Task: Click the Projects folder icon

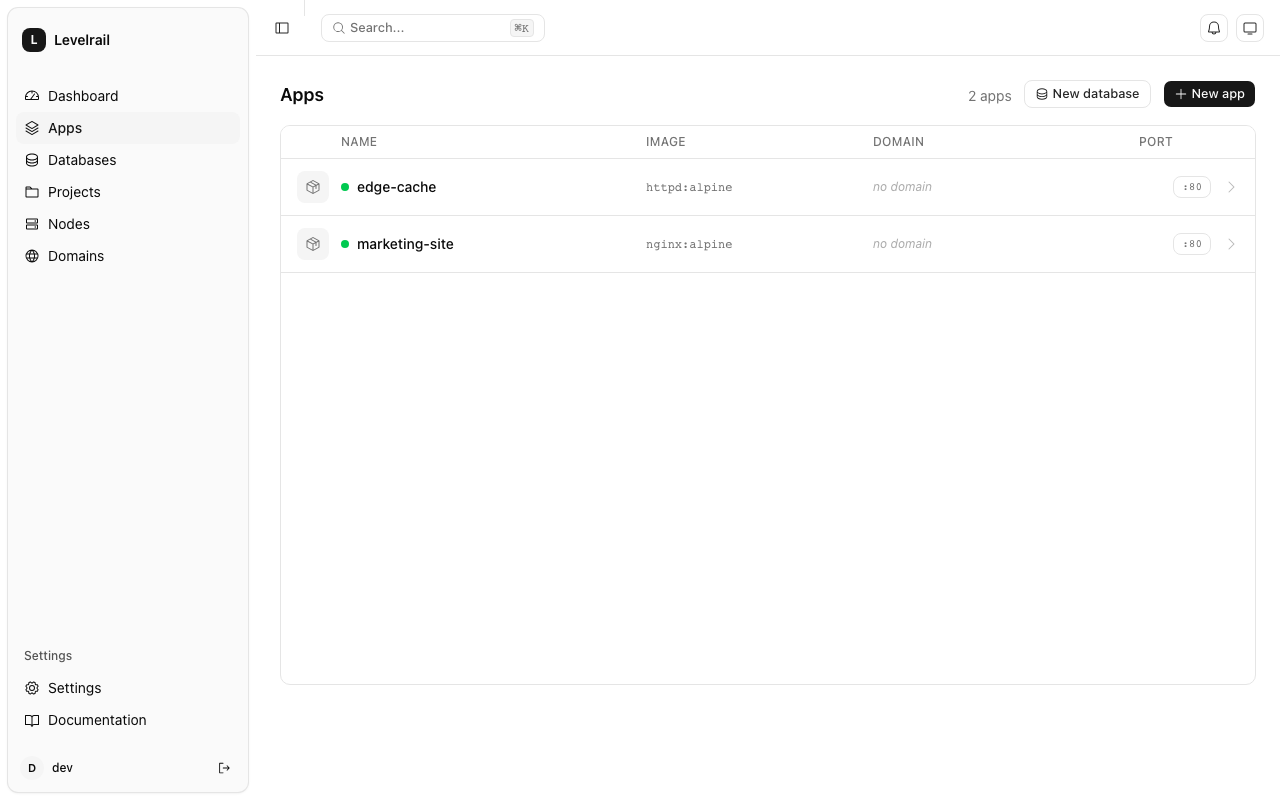Action: click(32, 192)
